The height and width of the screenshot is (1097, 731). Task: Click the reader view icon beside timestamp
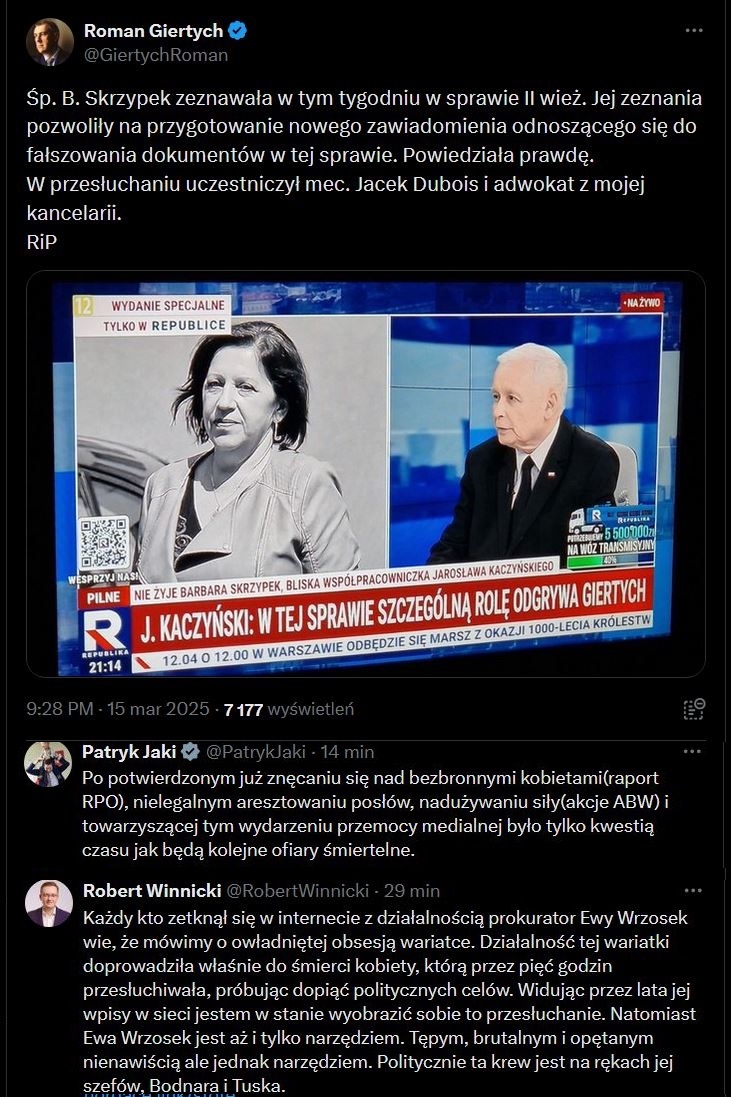[693, 709]
